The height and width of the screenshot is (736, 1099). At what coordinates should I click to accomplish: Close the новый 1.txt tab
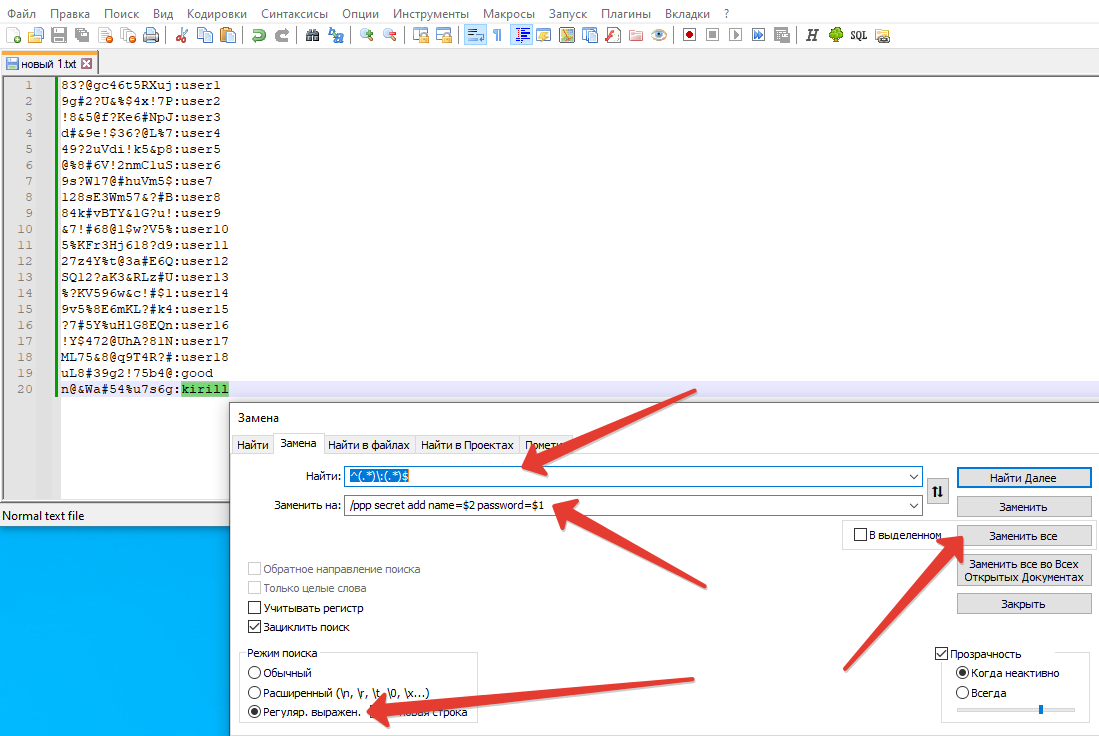pyautogui.click(x=86, y=64)
